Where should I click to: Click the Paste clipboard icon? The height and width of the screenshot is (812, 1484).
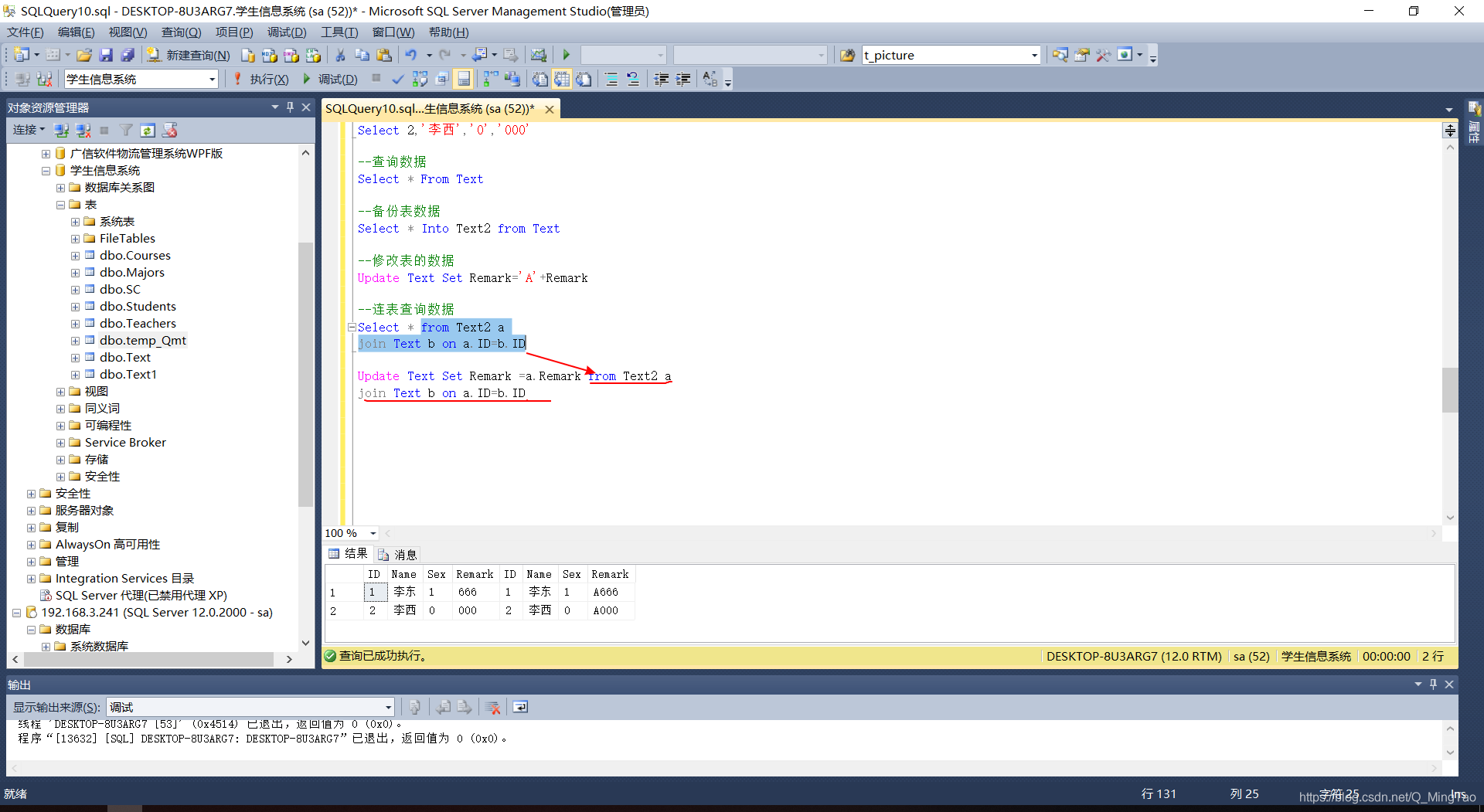(x=383, y=55)
